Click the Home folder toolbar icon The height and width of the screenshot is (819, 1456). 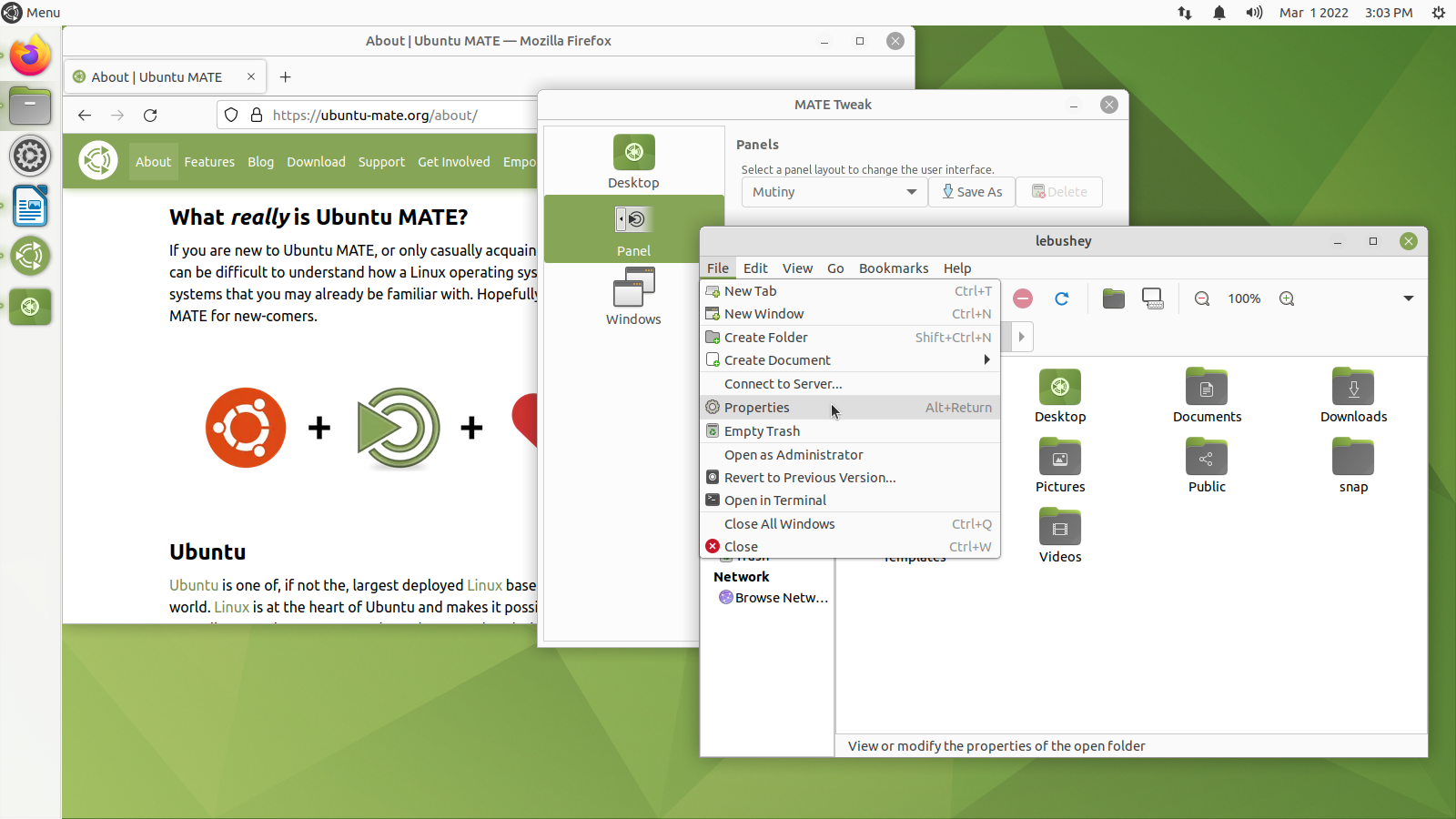pyautogui.click(x=1113, y=298)
